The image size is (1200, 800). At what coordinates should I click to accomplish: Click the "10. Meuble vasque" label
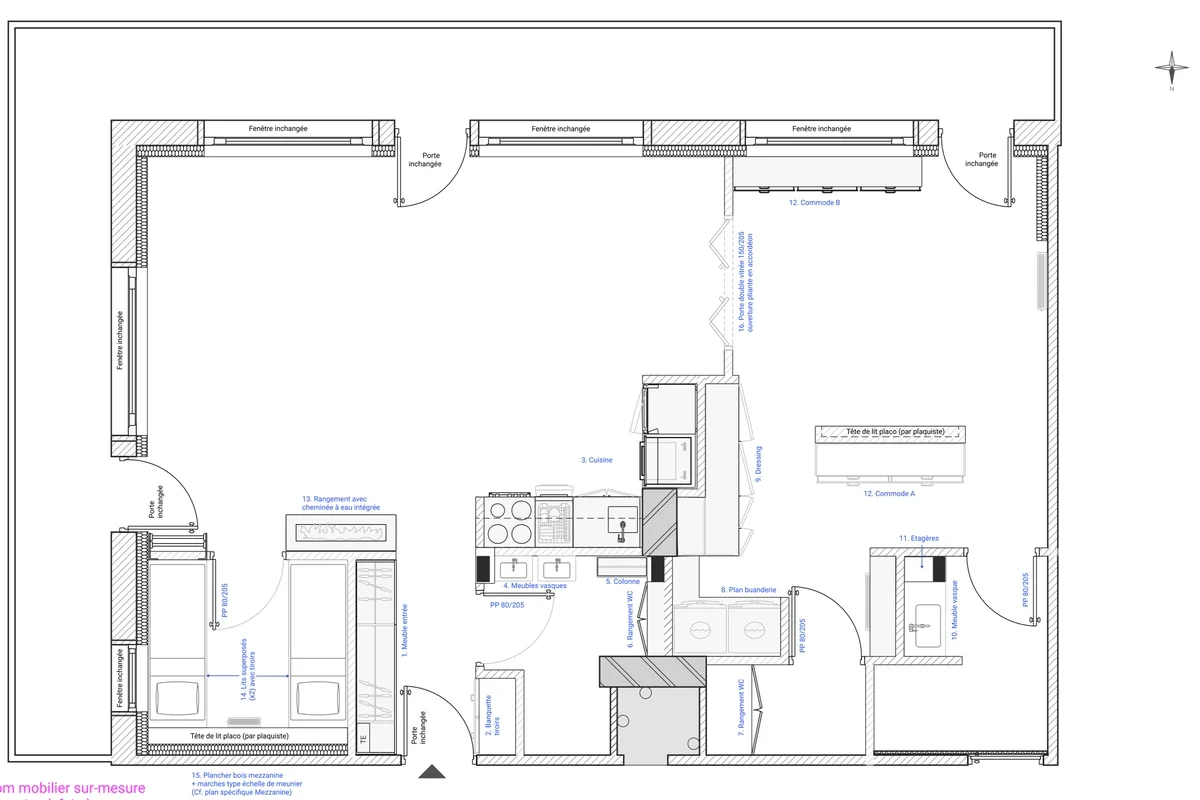[955, 608]
